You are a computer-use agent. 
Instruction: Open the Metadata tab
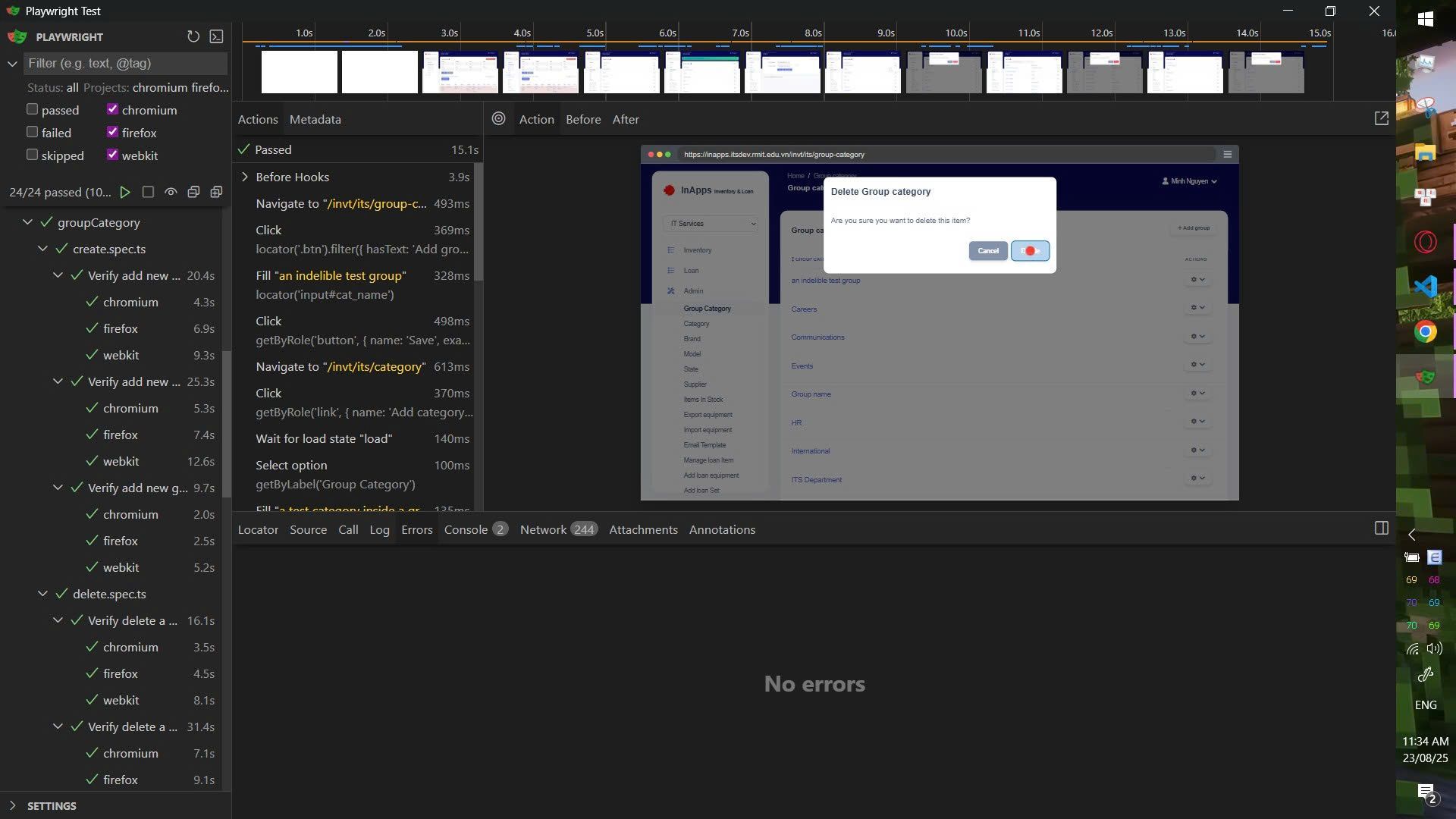pyautogui.click(x=315, y=119)
